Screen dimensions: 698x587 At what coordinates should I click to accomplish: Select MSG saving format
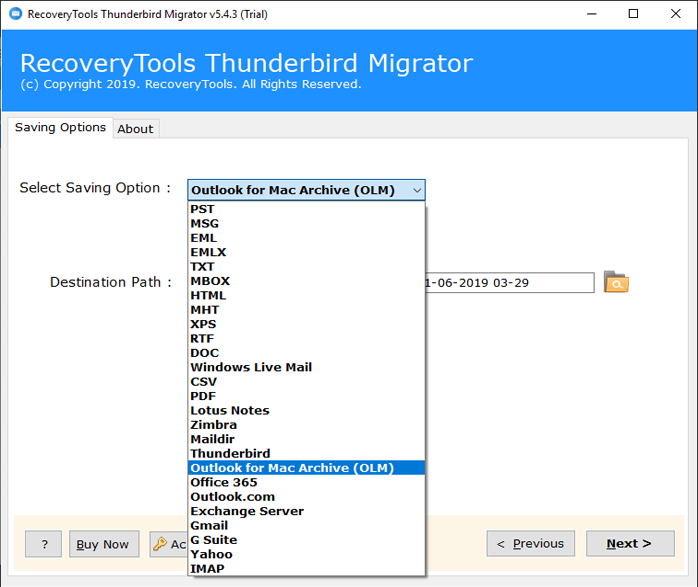[306, 223]
